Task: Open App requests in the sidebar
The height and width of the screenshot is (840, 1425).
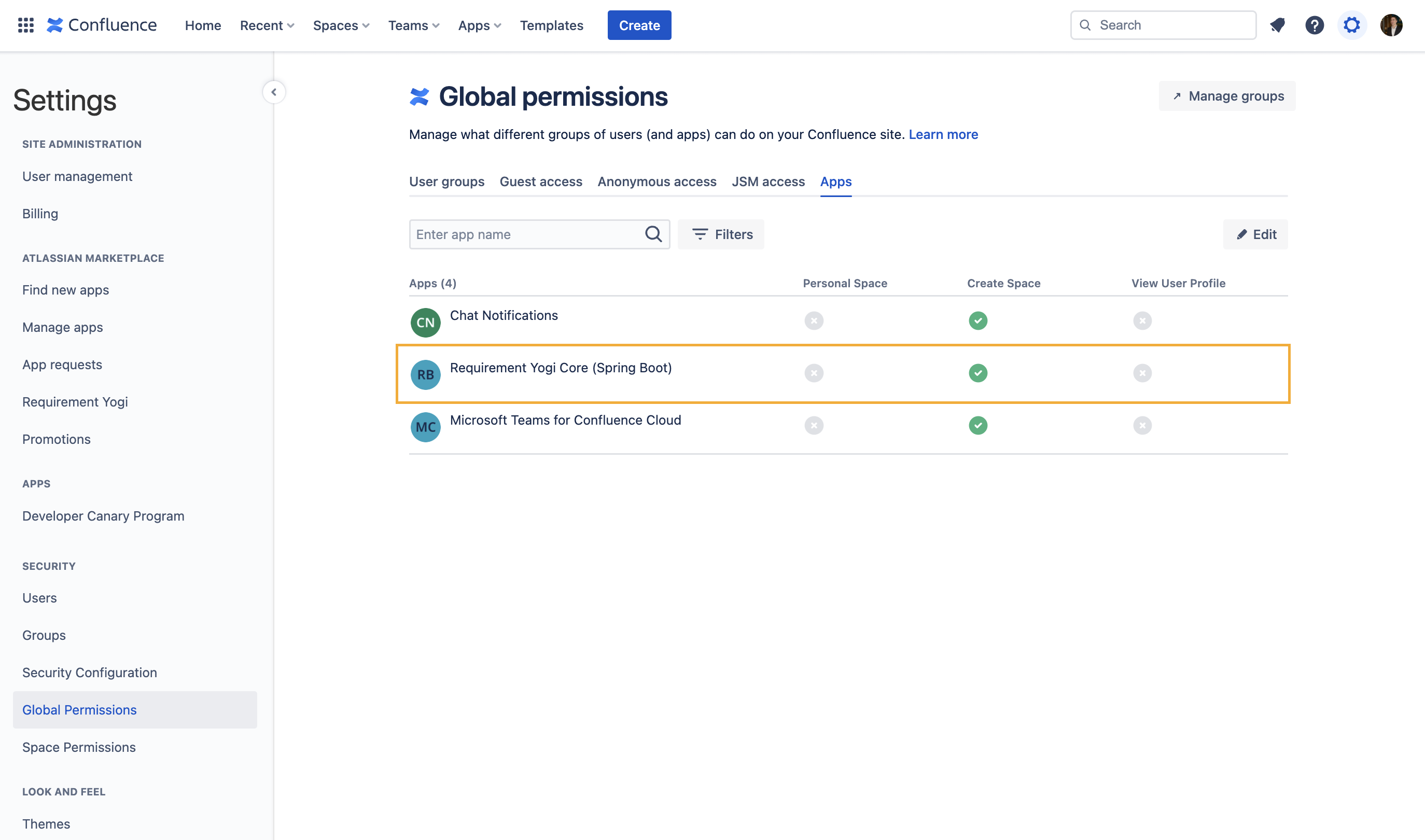Action: [x=62, y=365]
